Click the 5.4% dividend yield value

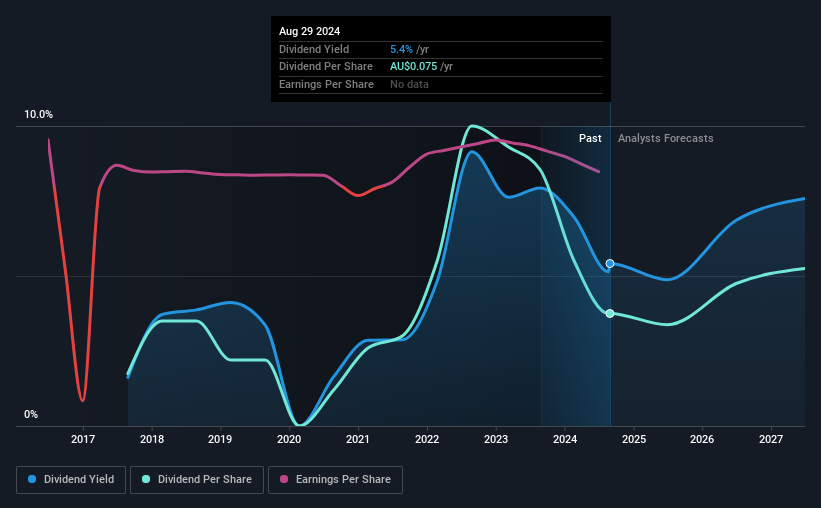point(401,49)
